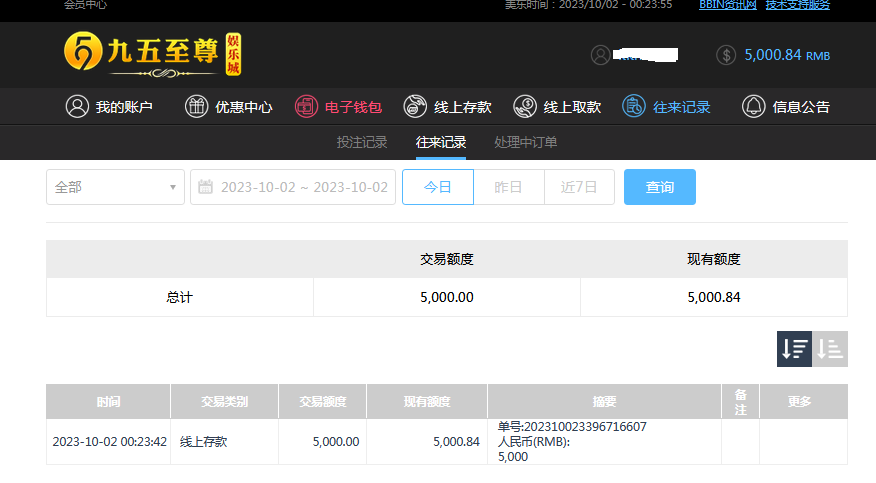Click the 电子钱包 wallet icon

click(306, 106)
